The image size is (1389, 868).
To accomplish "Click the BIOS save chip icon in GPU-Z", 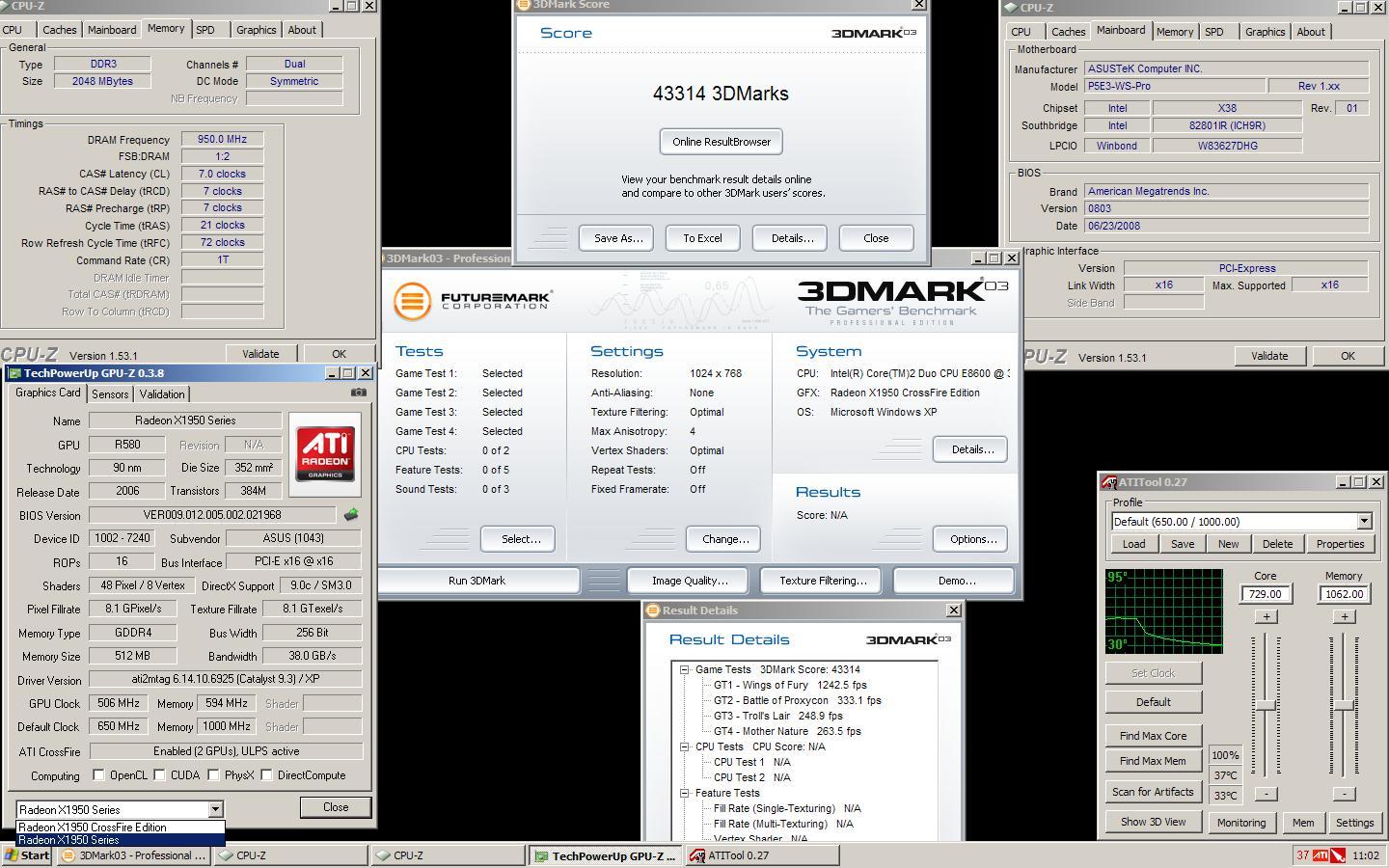I will pos(351,515).
